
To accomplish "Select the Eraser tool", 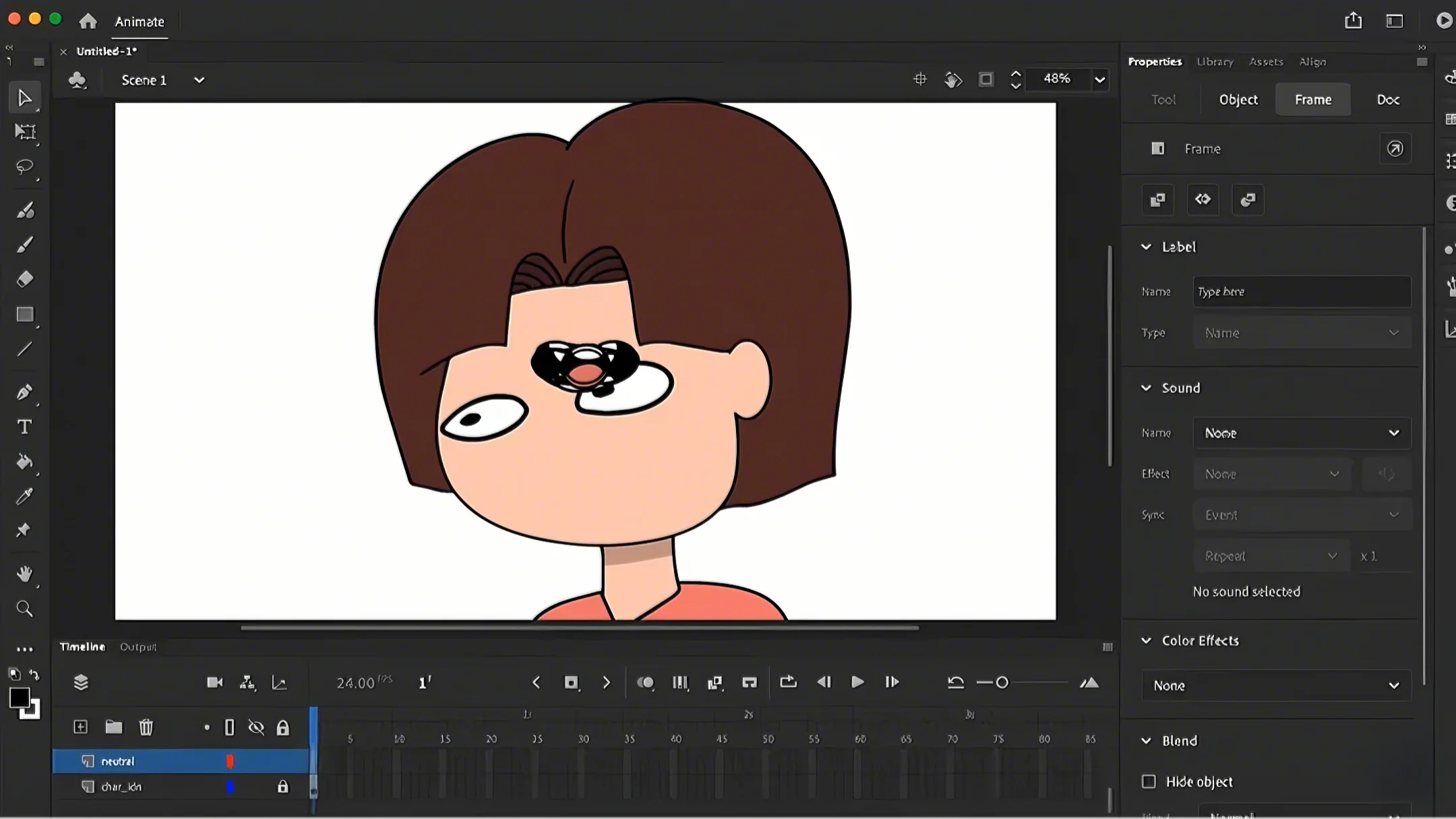I will (x=25, y=279).
